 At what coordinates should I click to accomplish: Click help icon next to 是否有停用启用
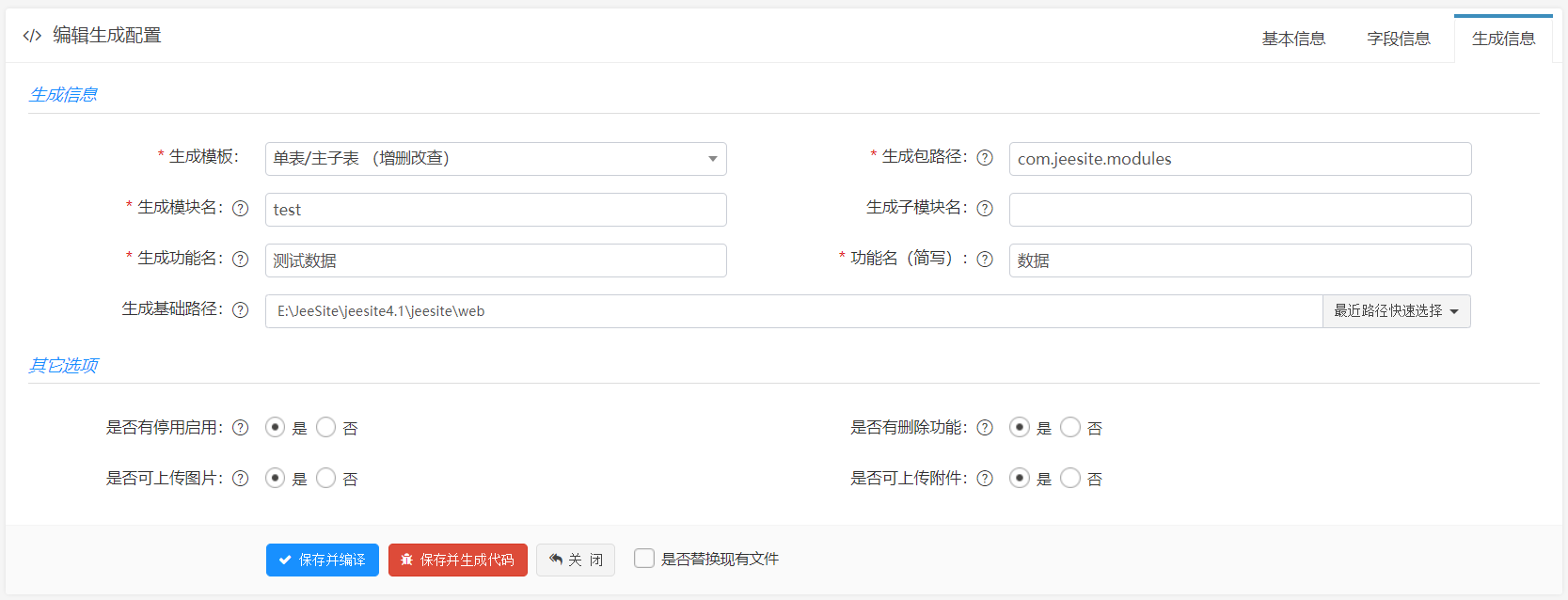point(241,428)
